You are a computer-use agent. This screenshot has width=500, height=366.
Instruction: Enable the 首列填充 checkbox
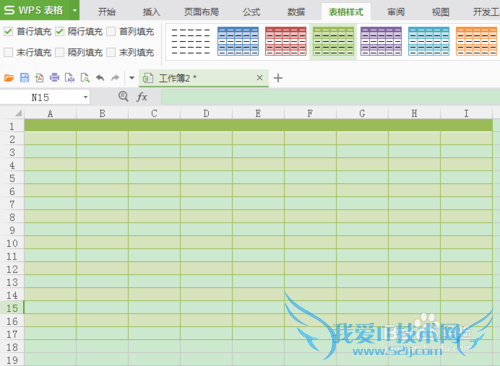(x=111, y=32)
